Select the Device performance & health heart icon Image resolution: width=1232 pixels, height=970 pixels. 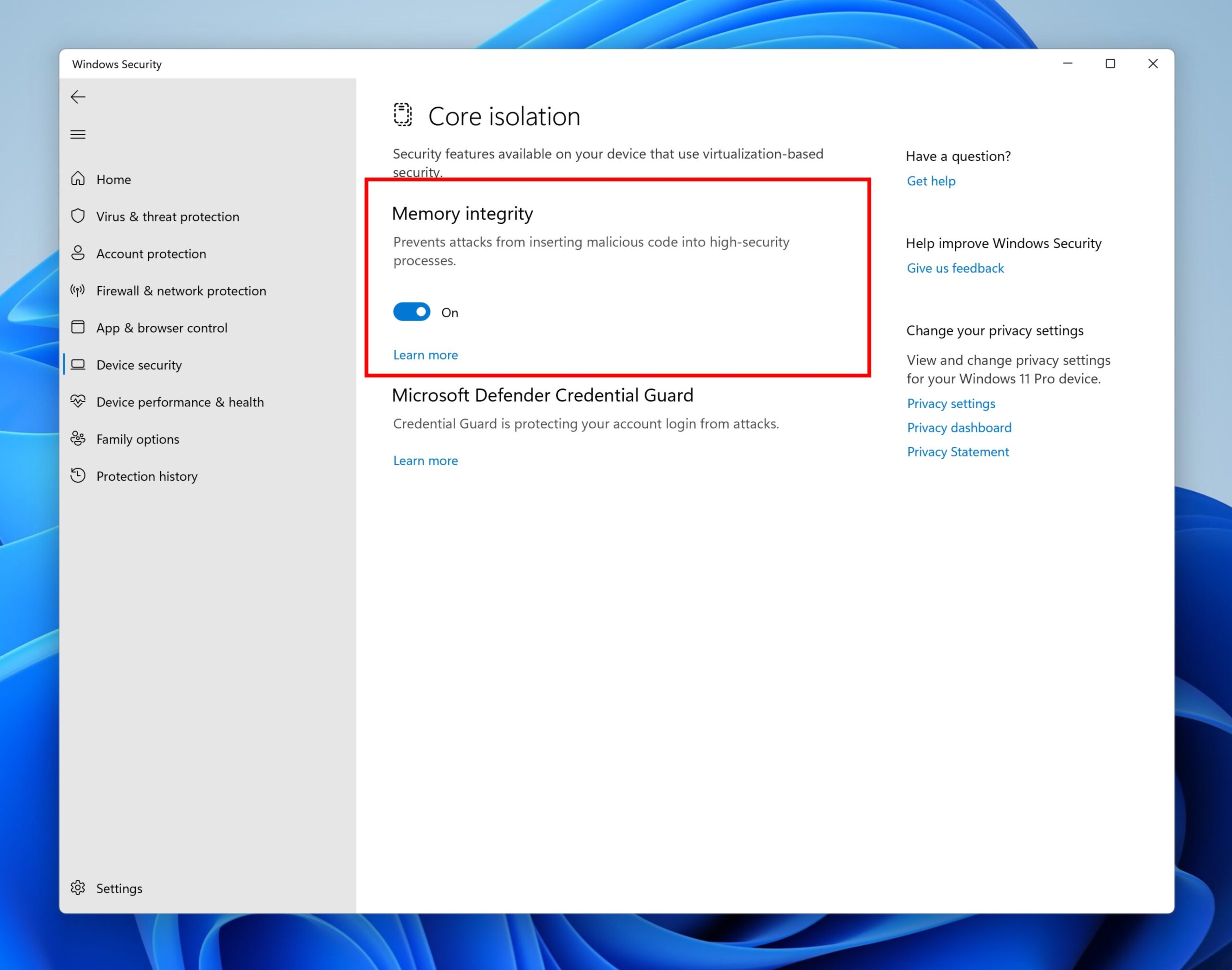pos(78,401)
